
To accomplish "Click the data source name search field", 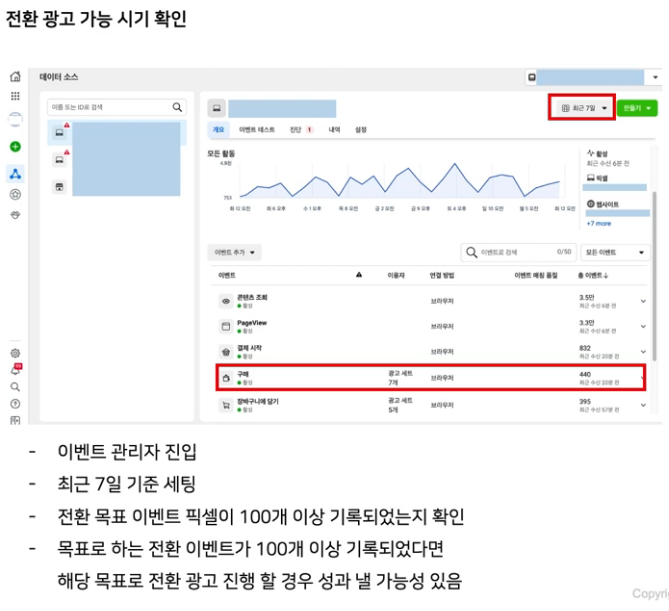I will pos(117,107).
